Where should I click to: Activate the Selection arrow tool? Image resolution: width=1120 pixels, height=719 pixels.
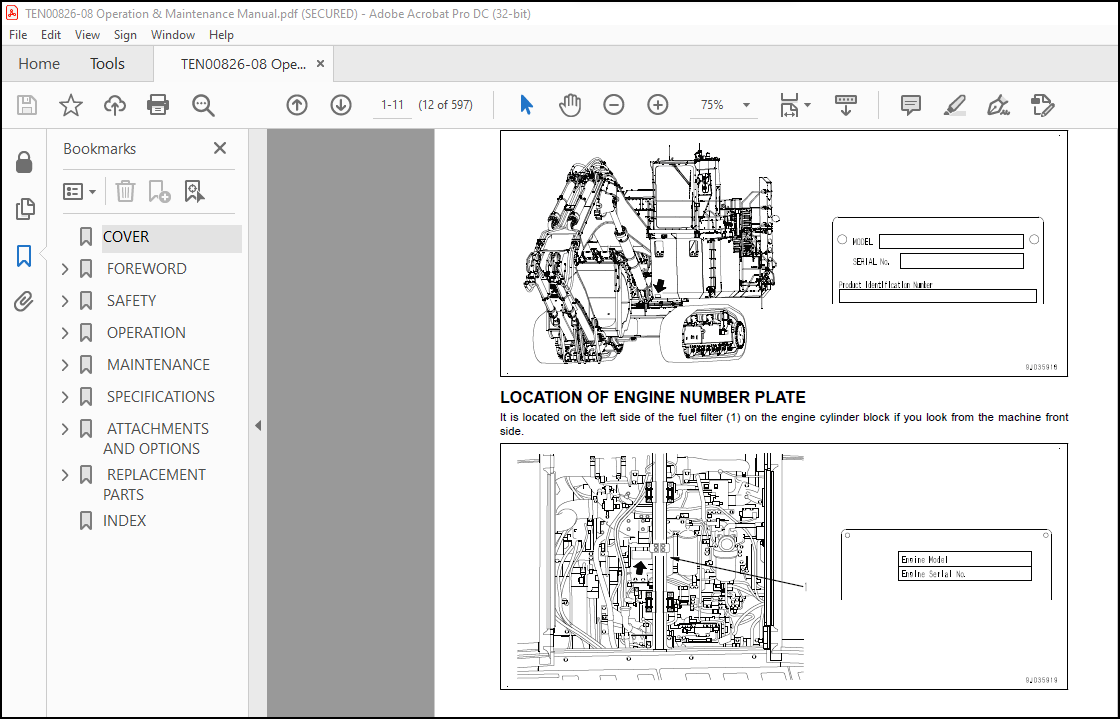[526, 105]
